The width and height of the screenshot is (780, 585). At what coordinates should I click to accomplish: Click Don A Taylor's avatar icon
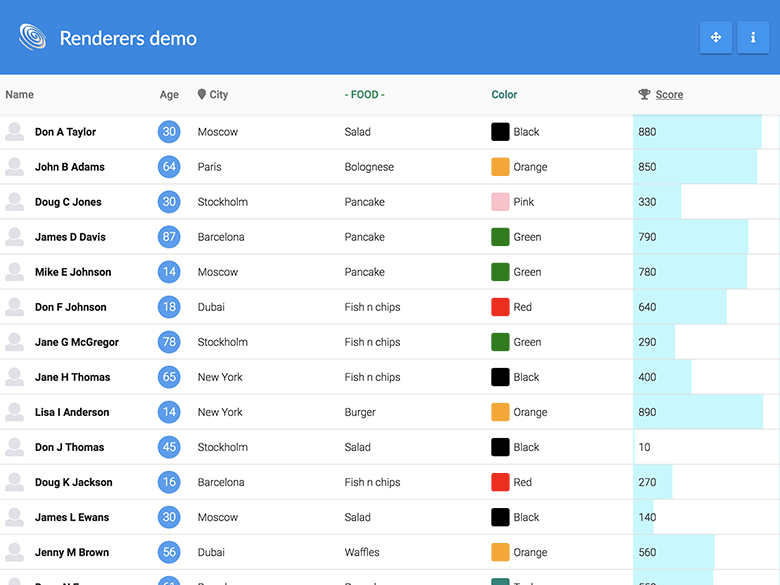[14, 132]
